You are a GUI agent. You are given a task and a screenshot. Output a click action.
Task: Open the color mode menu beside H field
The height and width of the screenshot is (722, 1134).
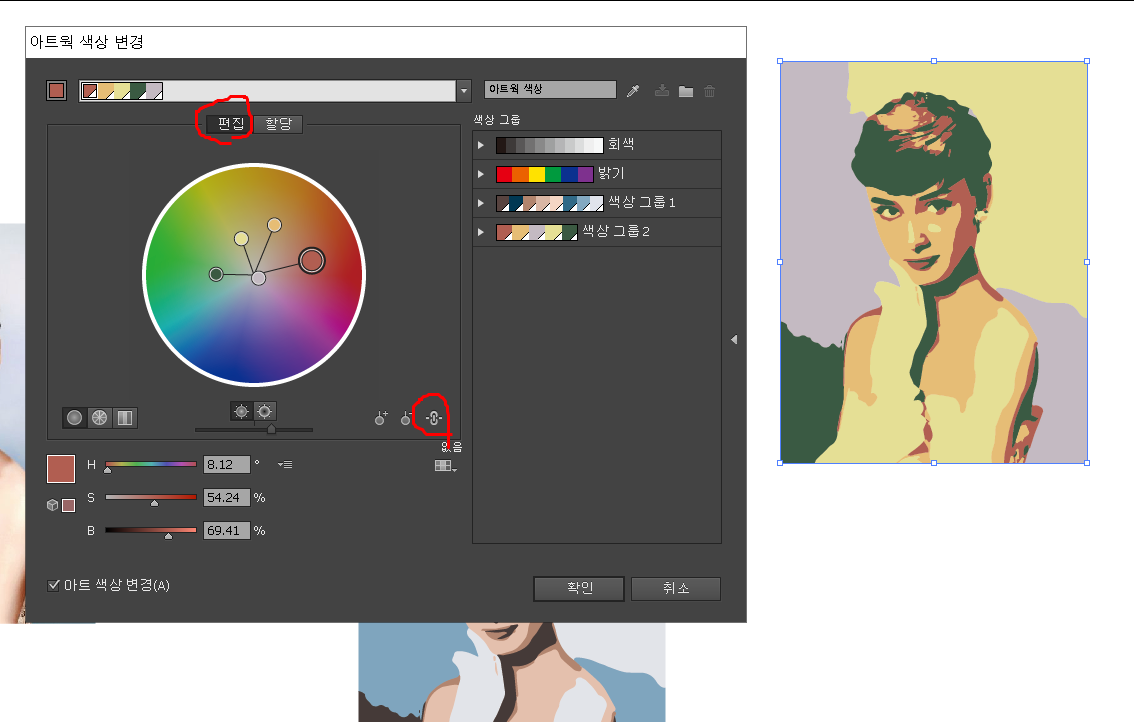point(285,464)
